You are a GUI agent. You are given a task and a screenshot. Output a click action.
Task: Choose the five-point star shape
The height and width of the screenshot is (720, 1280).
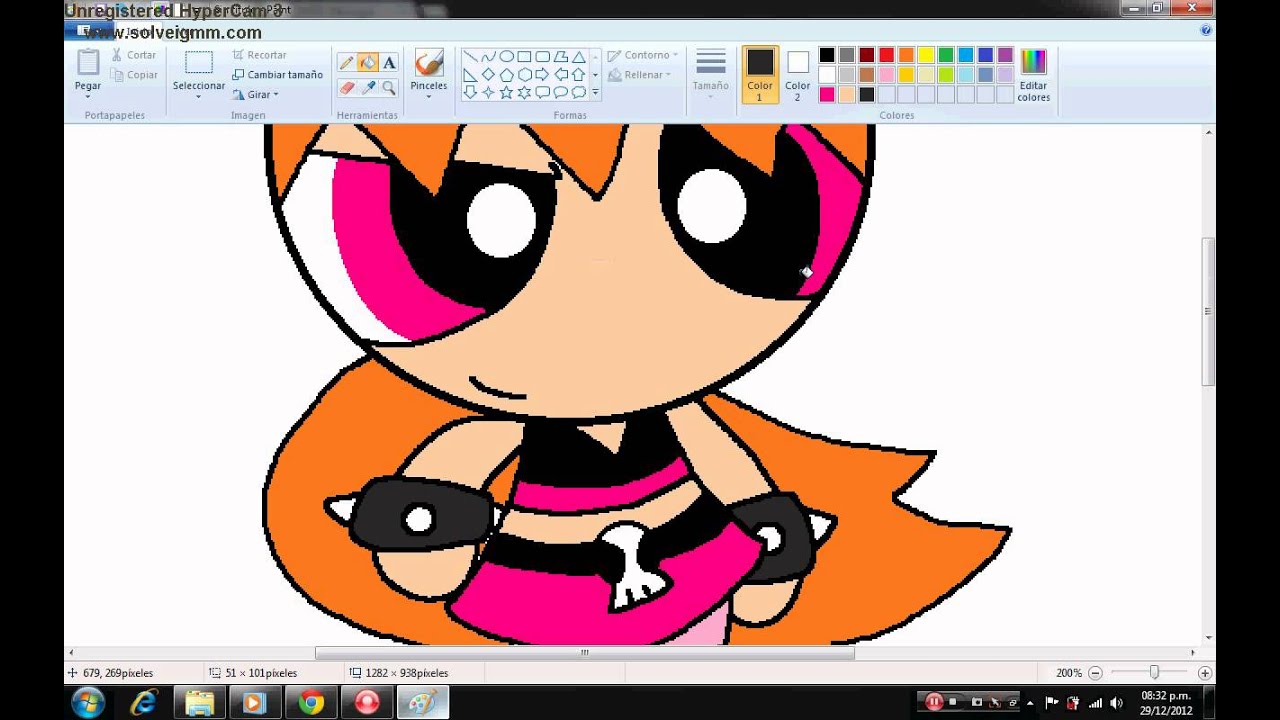[506, 93]
